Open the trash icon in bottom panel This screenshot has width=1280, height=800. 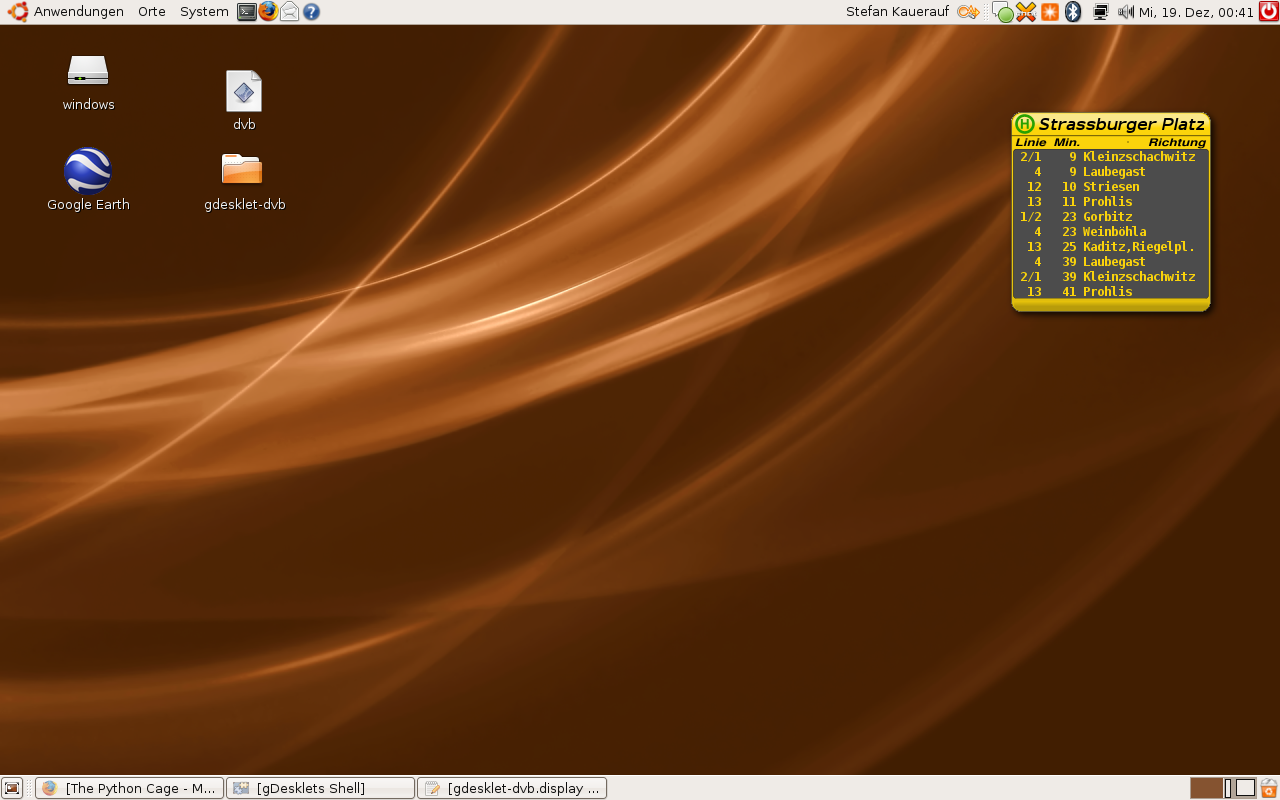click(x=1269, y=788)
